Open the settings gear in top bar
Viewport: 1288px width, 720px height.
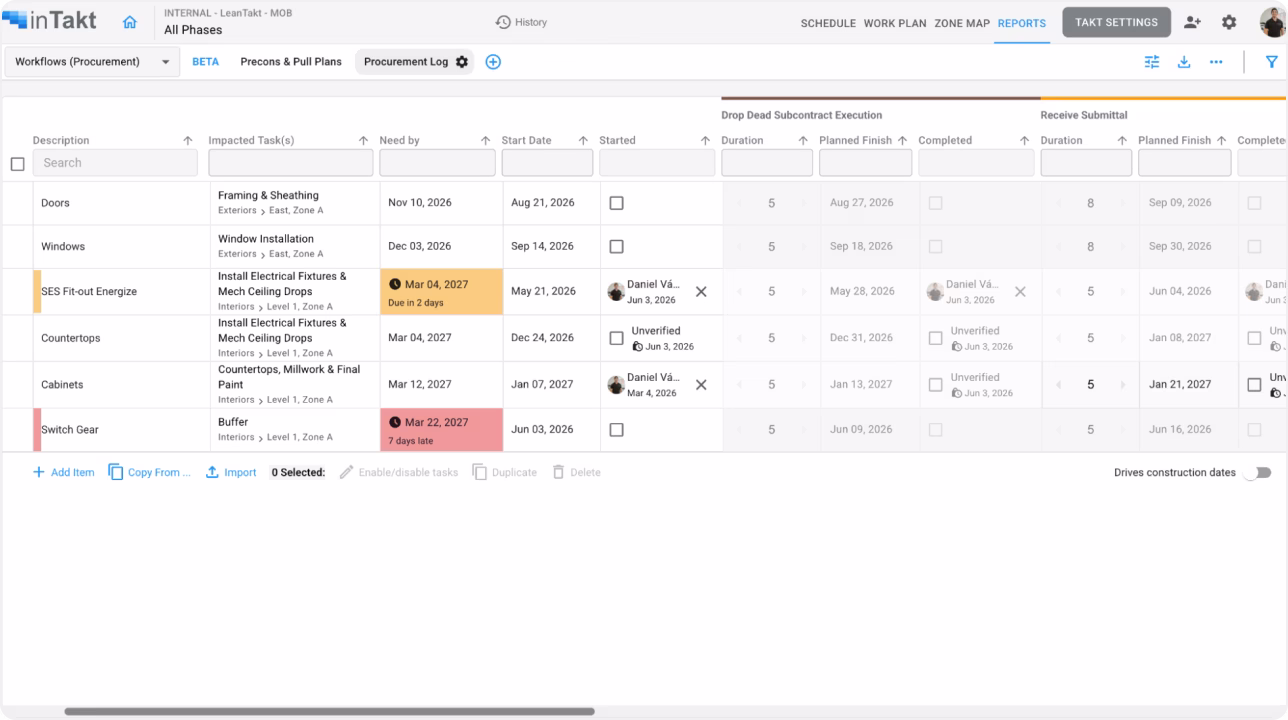(x=1229, y=22)
